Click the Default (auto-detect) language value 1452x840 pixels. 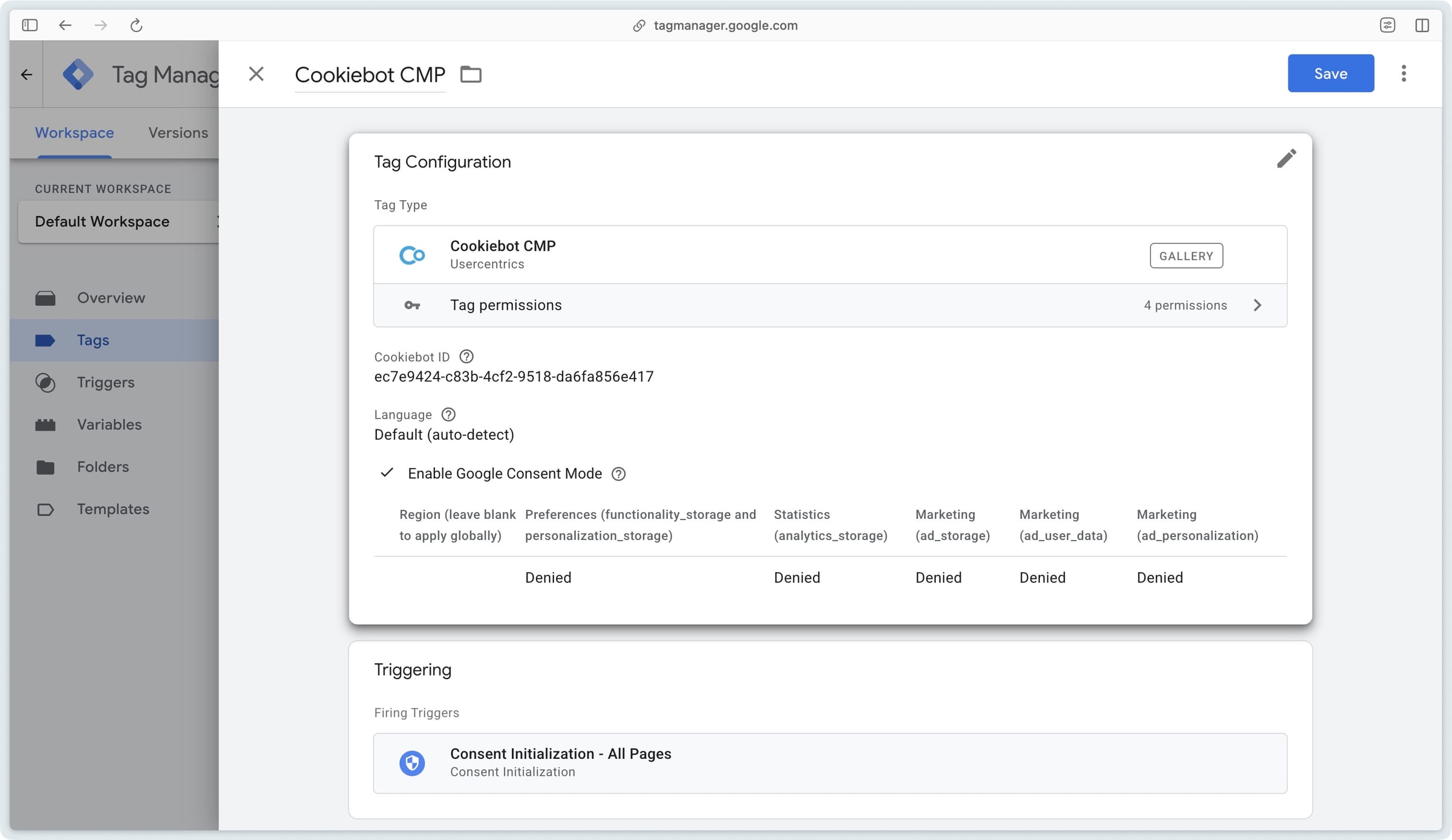444,435
